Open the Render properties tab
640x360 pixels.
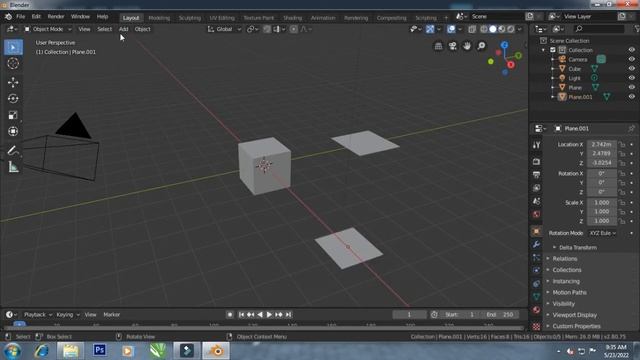coord(536,162)
